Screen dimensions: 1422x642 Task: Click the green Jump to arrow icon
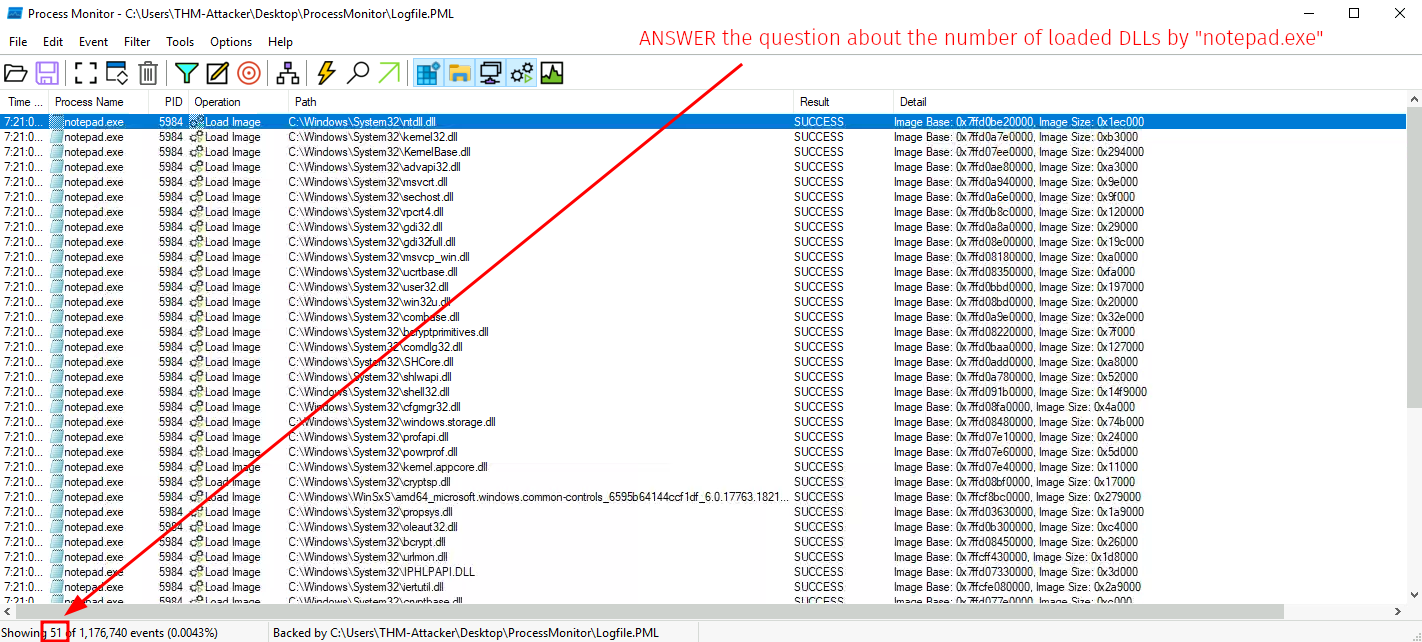[x=388, y=73]
